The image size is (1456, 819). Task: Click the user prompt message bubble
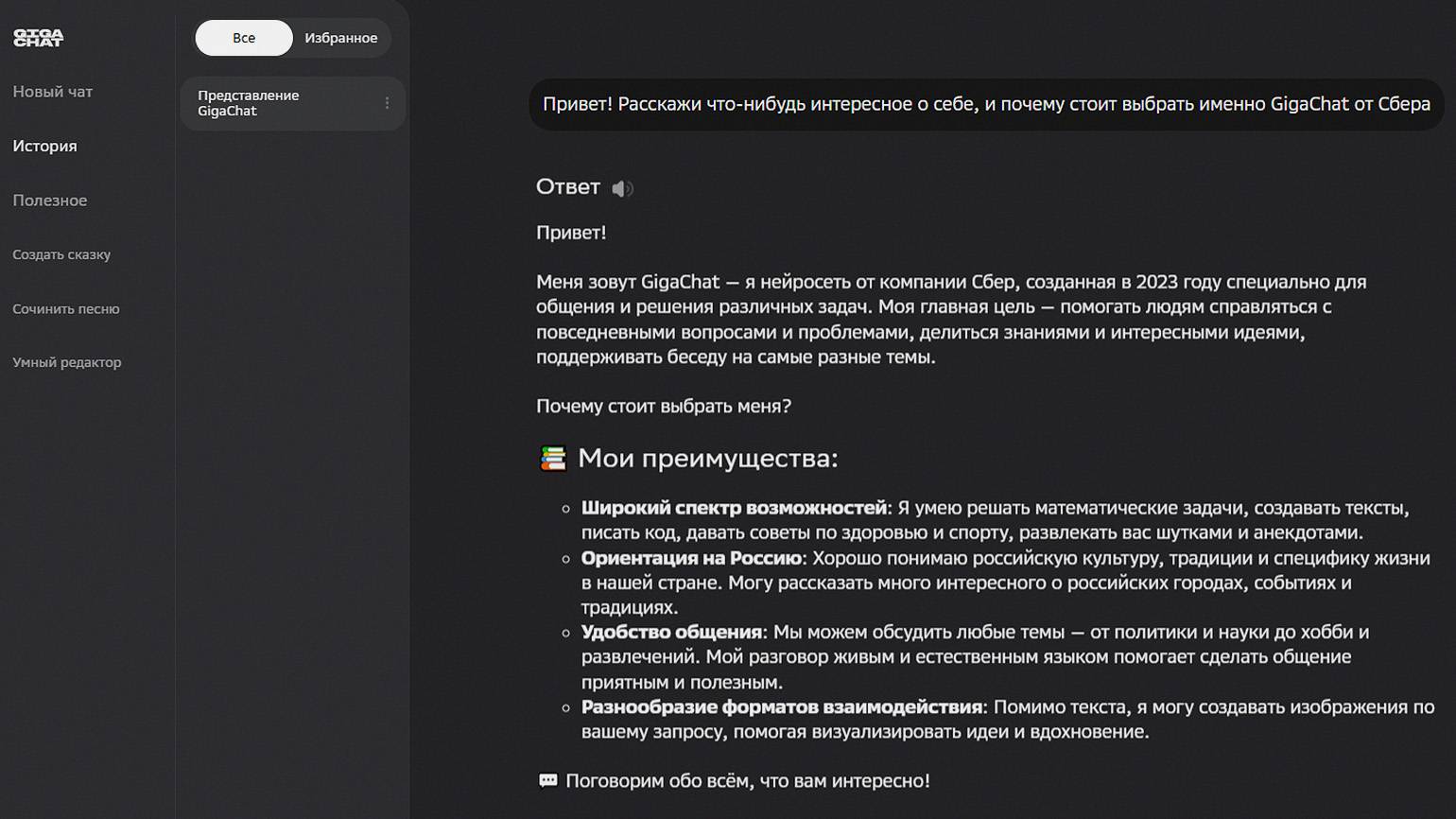tap(986, 104)
